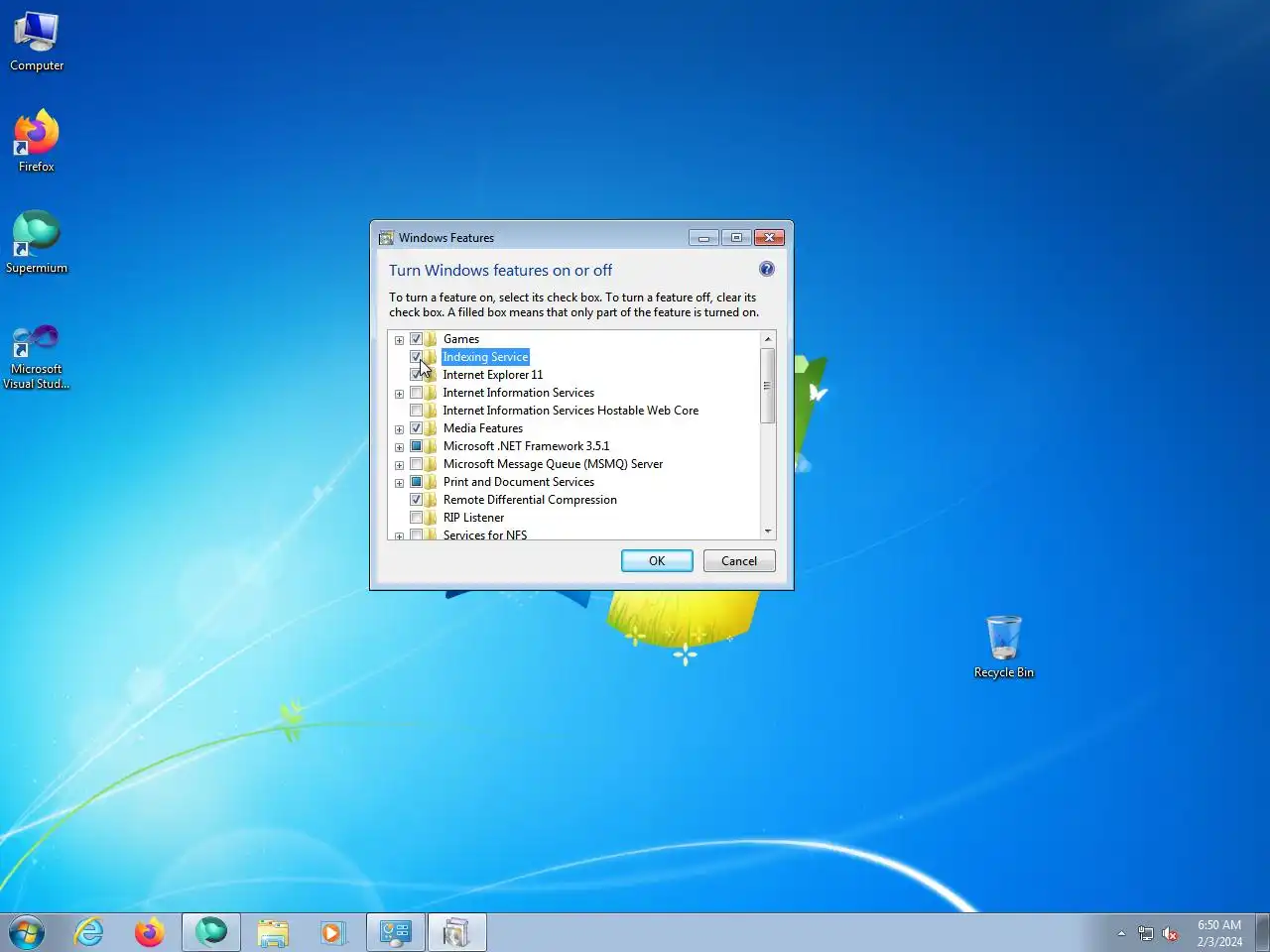
Task: Expand the Media Features node
Action: pos(399,429)
